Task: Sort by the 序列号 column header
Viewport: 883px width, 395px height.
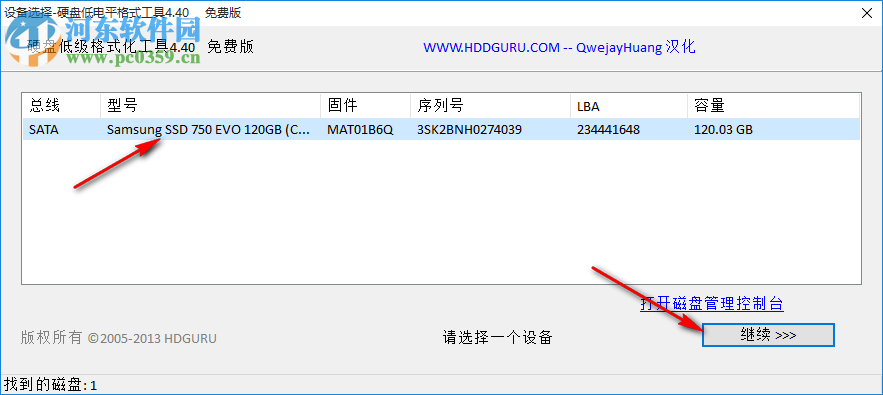Action: [x=490, y=105]
